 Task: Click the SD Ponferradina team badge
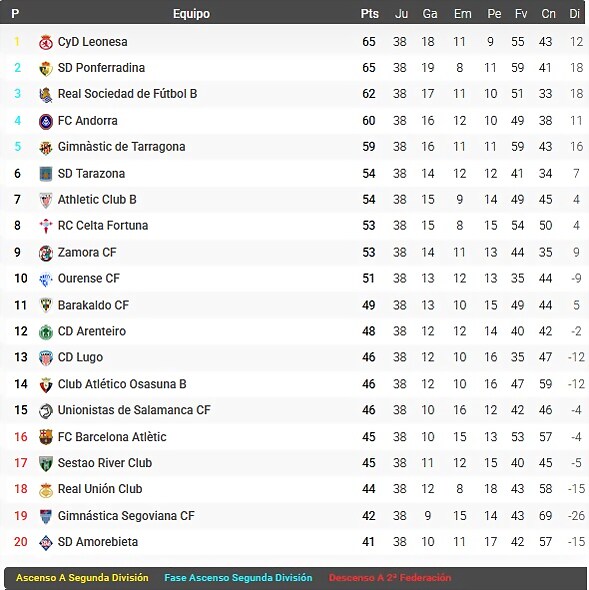click(x=46, y=68)
